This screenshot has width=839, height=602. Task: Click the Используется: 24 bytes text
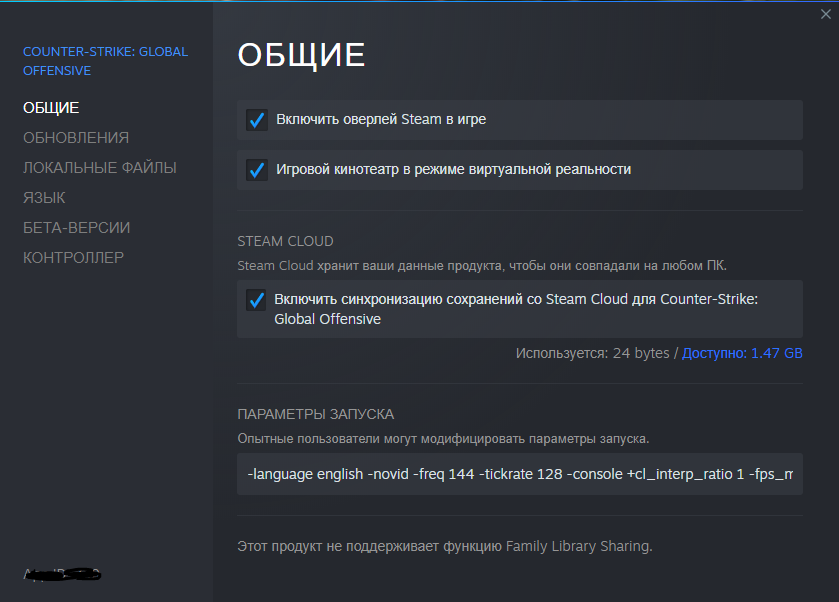tap(592, 353)
